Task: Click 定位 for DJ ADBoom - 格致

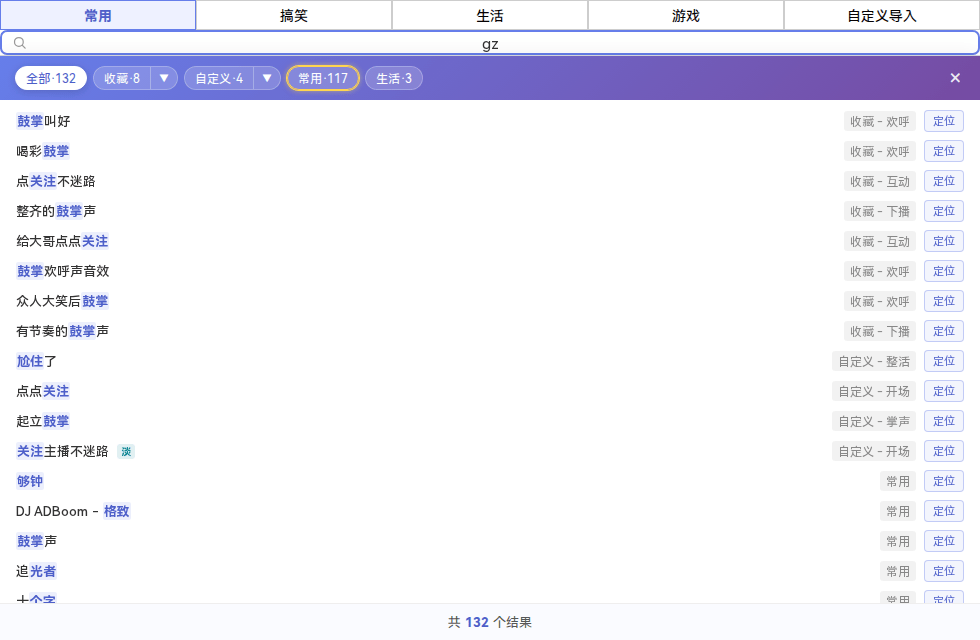Action: tap(944, 511)
